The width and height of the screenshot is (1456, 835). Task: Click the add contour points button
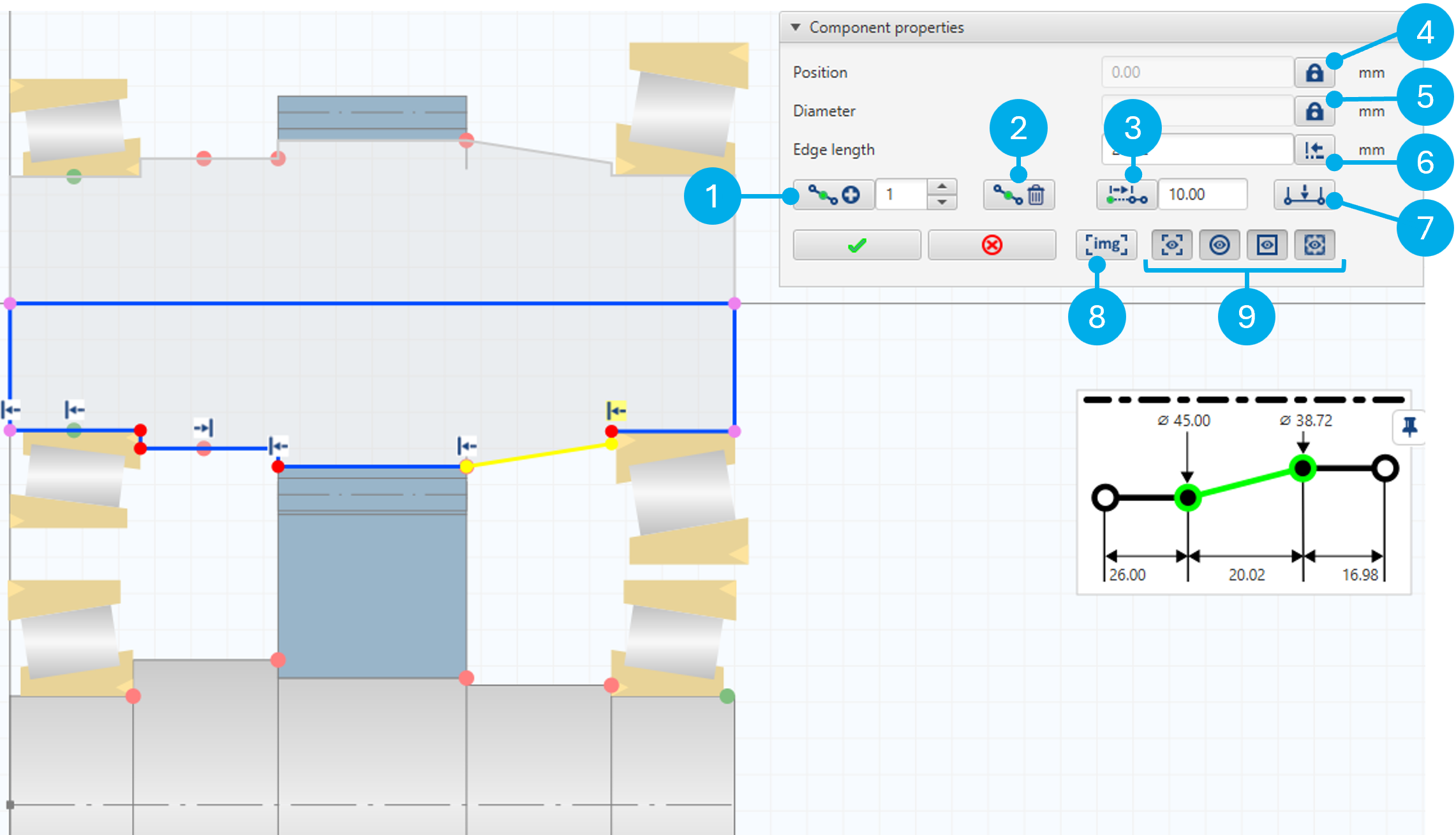coord(833,195)
